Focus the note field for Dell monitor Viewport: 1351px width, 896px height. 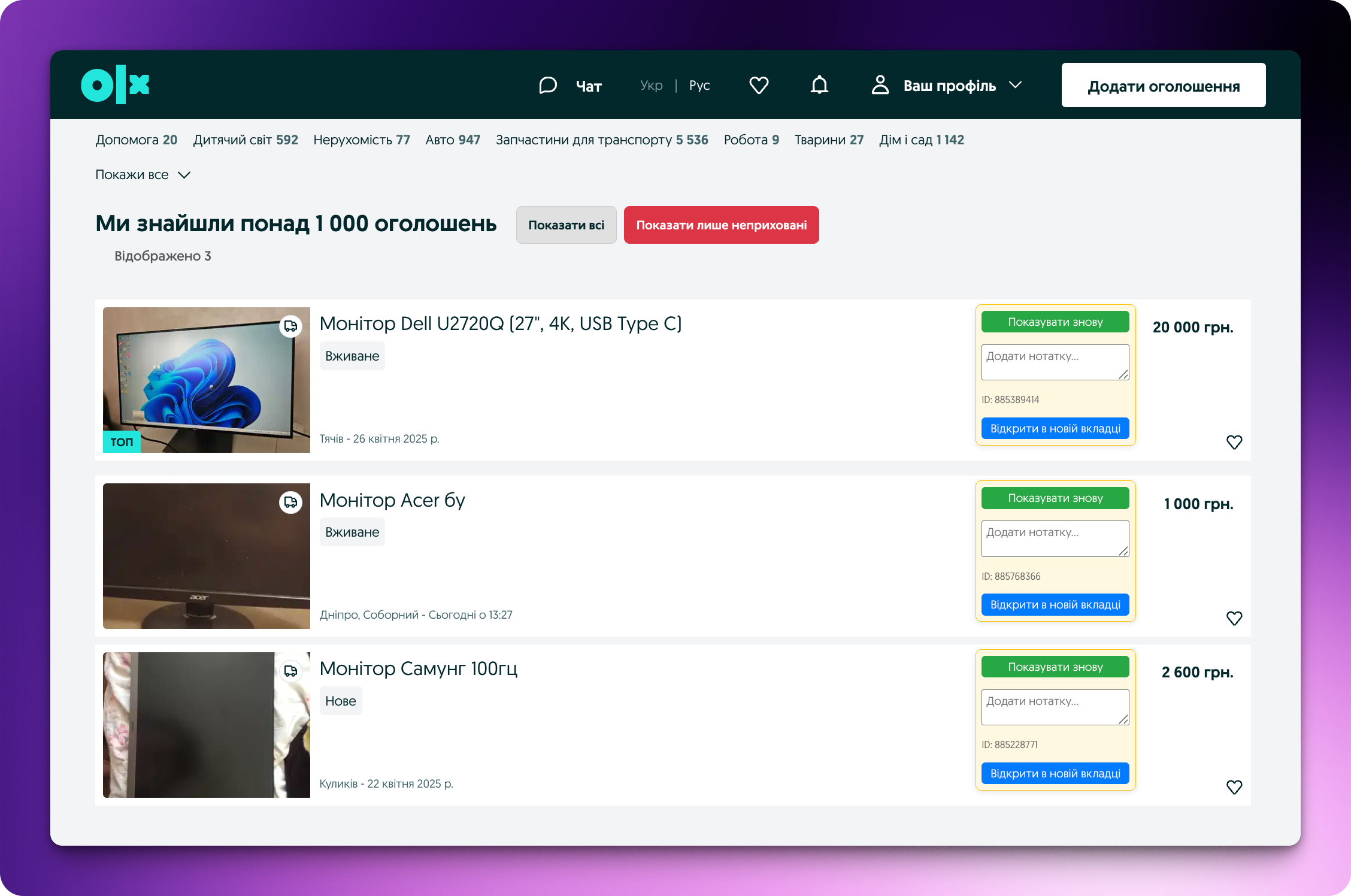pos(1055,362)
